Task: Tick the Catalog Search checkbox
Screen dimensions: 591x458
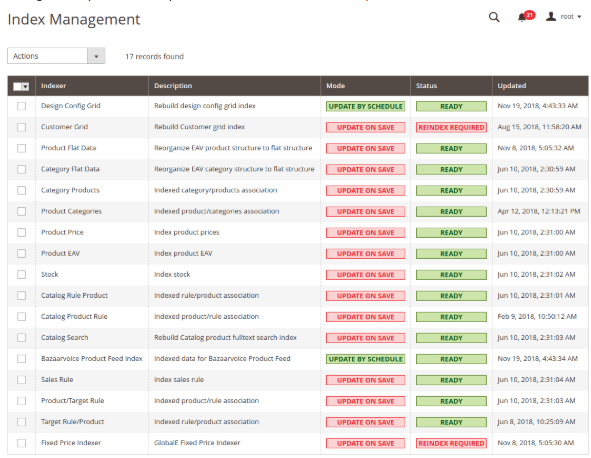Action: (21, 338)
